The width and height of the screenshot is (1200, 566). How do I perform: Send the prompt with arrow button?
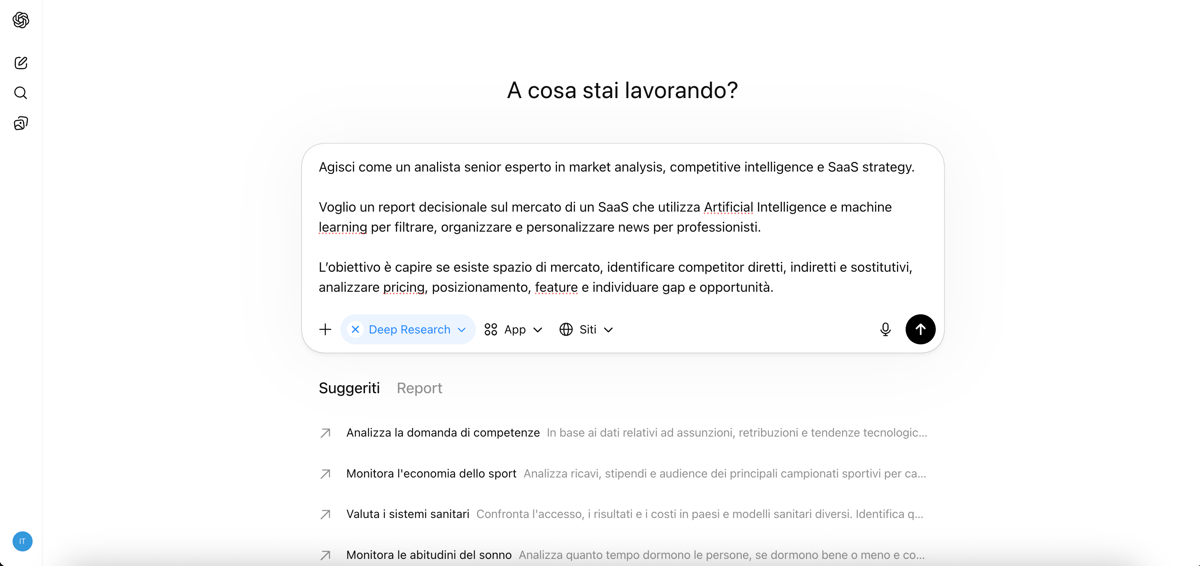920,329
